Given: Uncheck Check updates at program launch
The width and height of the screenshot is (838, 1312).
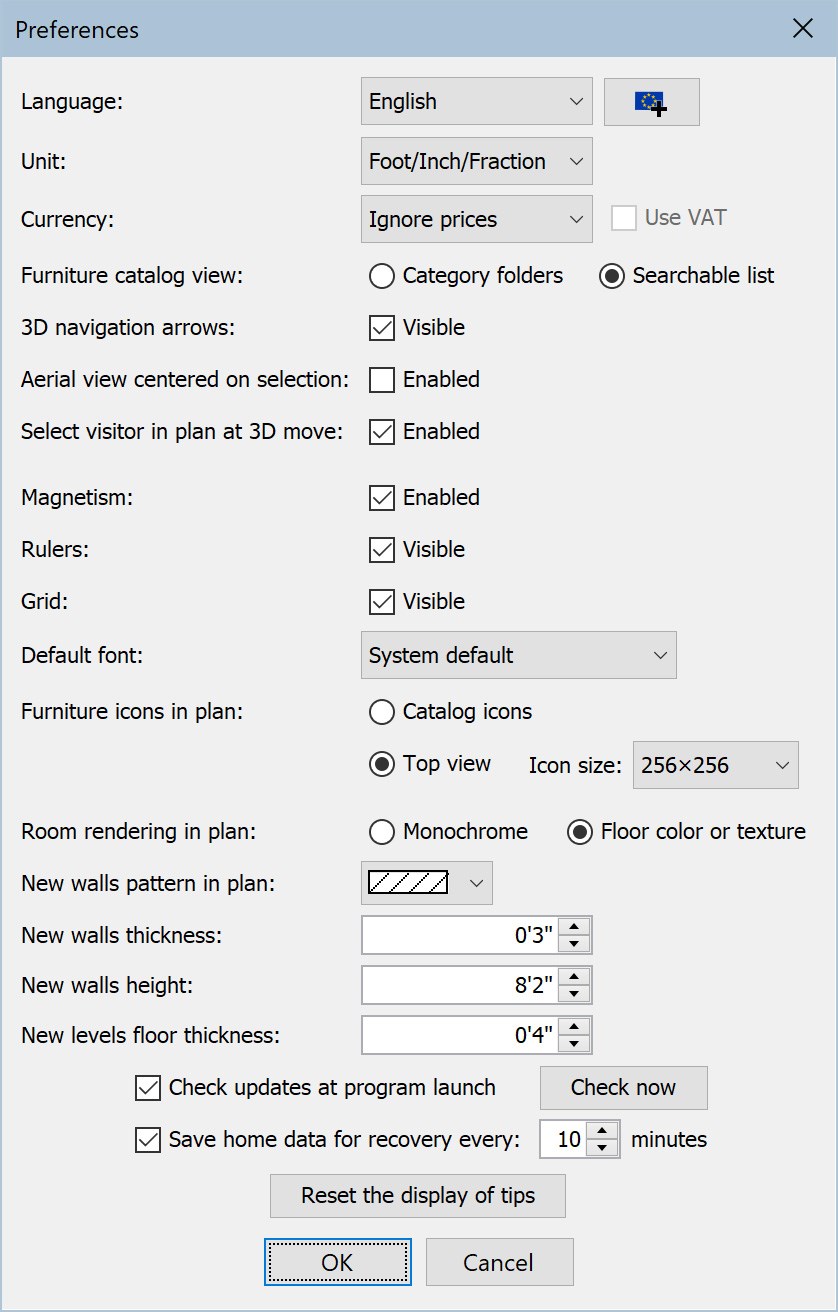Looking at the screenshot, I should 148,1088.
